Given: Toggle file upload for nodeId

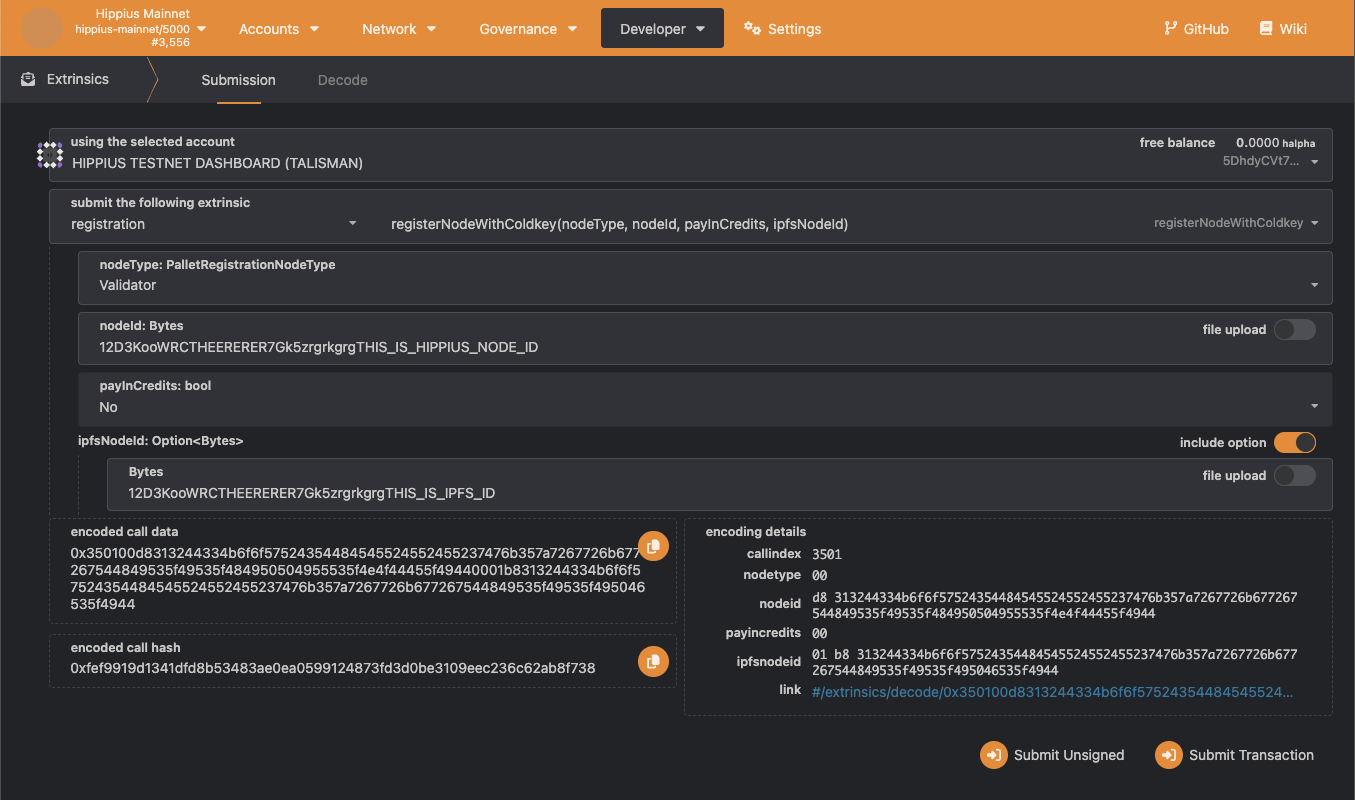Looking at the screenshot, I should click(1295, 329).
